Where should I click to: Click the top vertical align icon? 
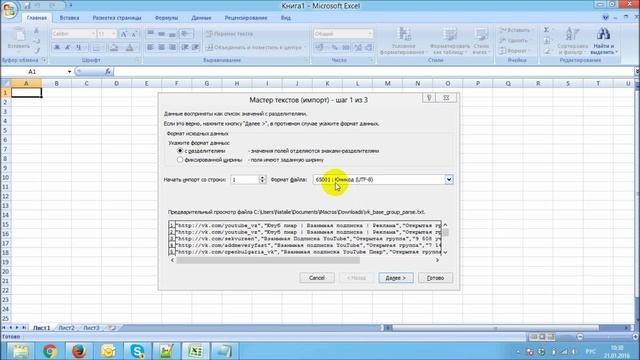pyautogui.click(x=150, y=34)
